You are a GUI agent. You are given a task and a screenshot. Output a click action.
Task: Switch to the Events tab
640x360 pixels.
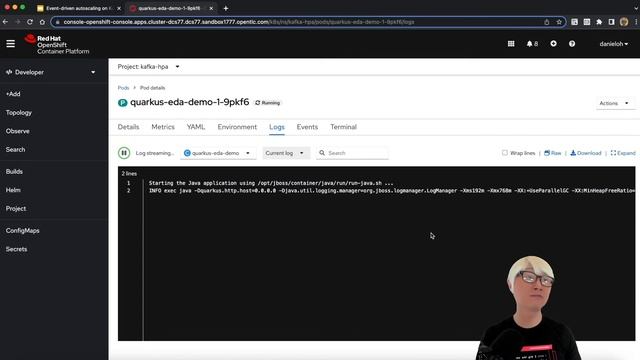click(x=307, y=127)
